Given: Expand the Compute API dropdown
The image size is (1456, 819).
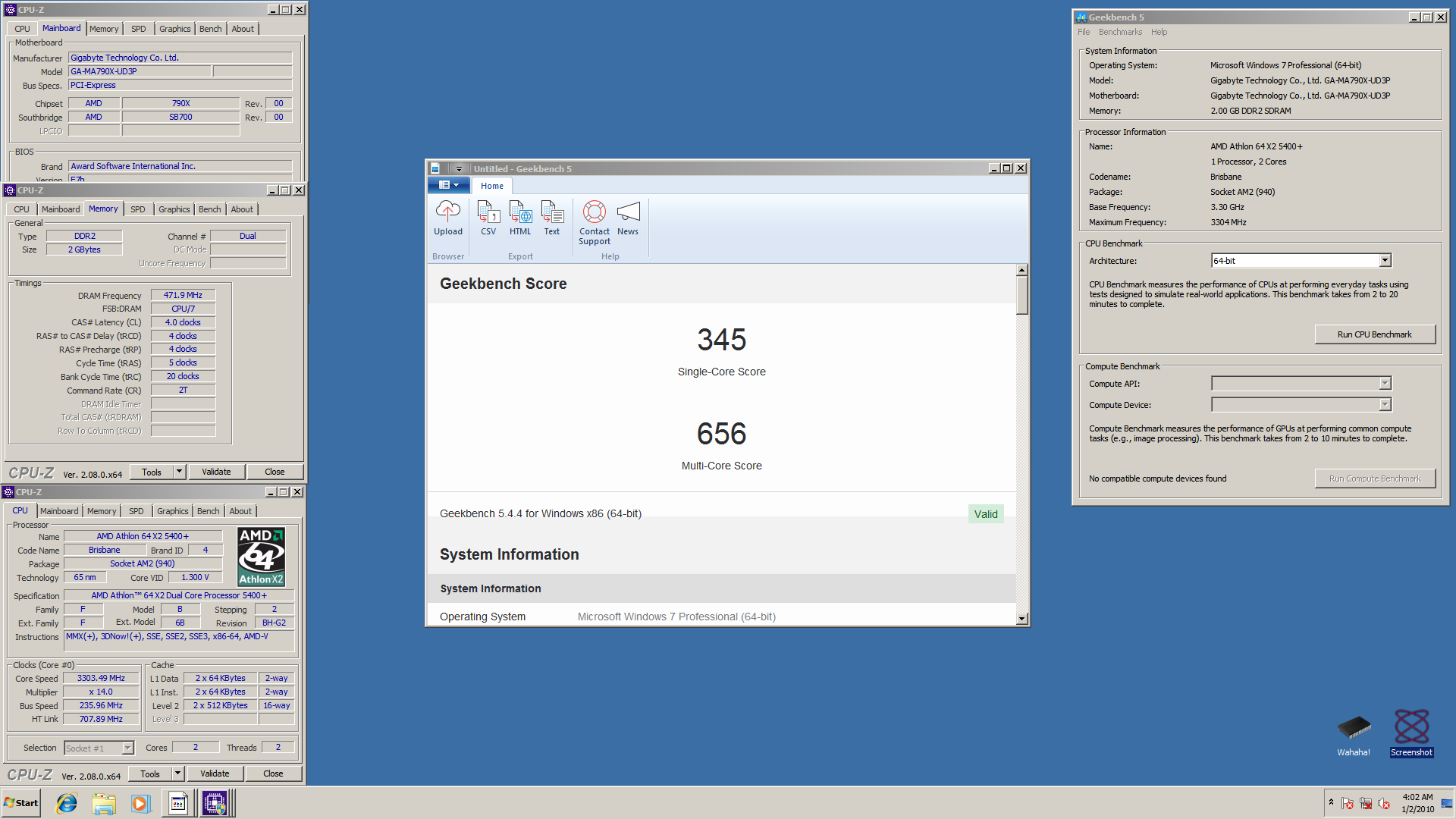Looking at the screenshot, I should click(x=1385, y=384).
